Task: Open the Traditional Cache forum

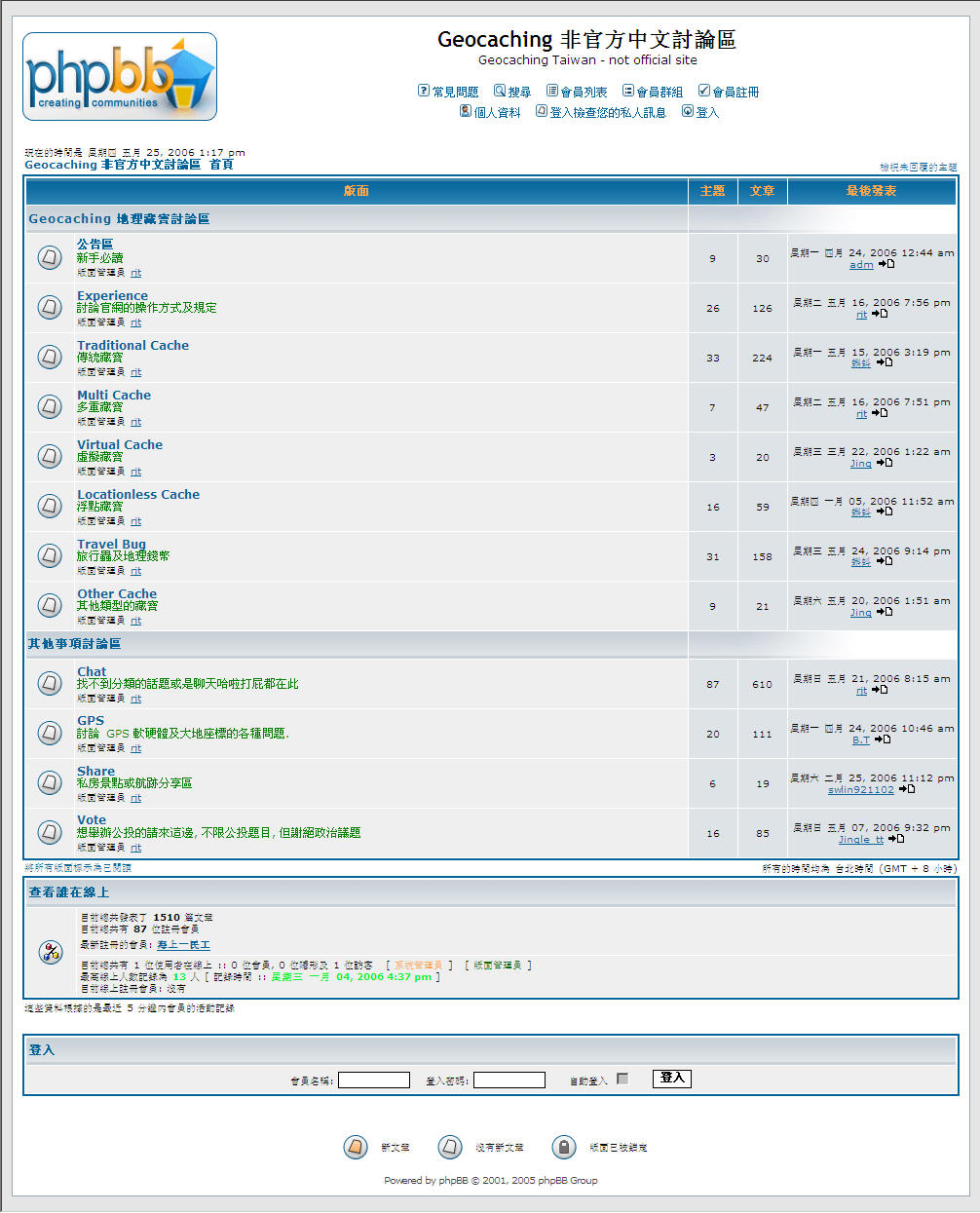Action: pyautogui.click(x=133, y=345)
